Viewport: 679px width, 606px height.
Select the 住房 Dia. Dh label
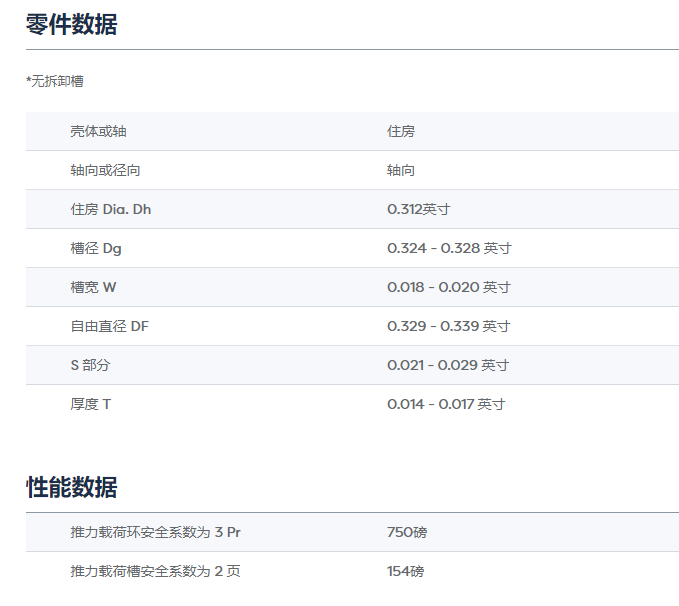point(110,209)
